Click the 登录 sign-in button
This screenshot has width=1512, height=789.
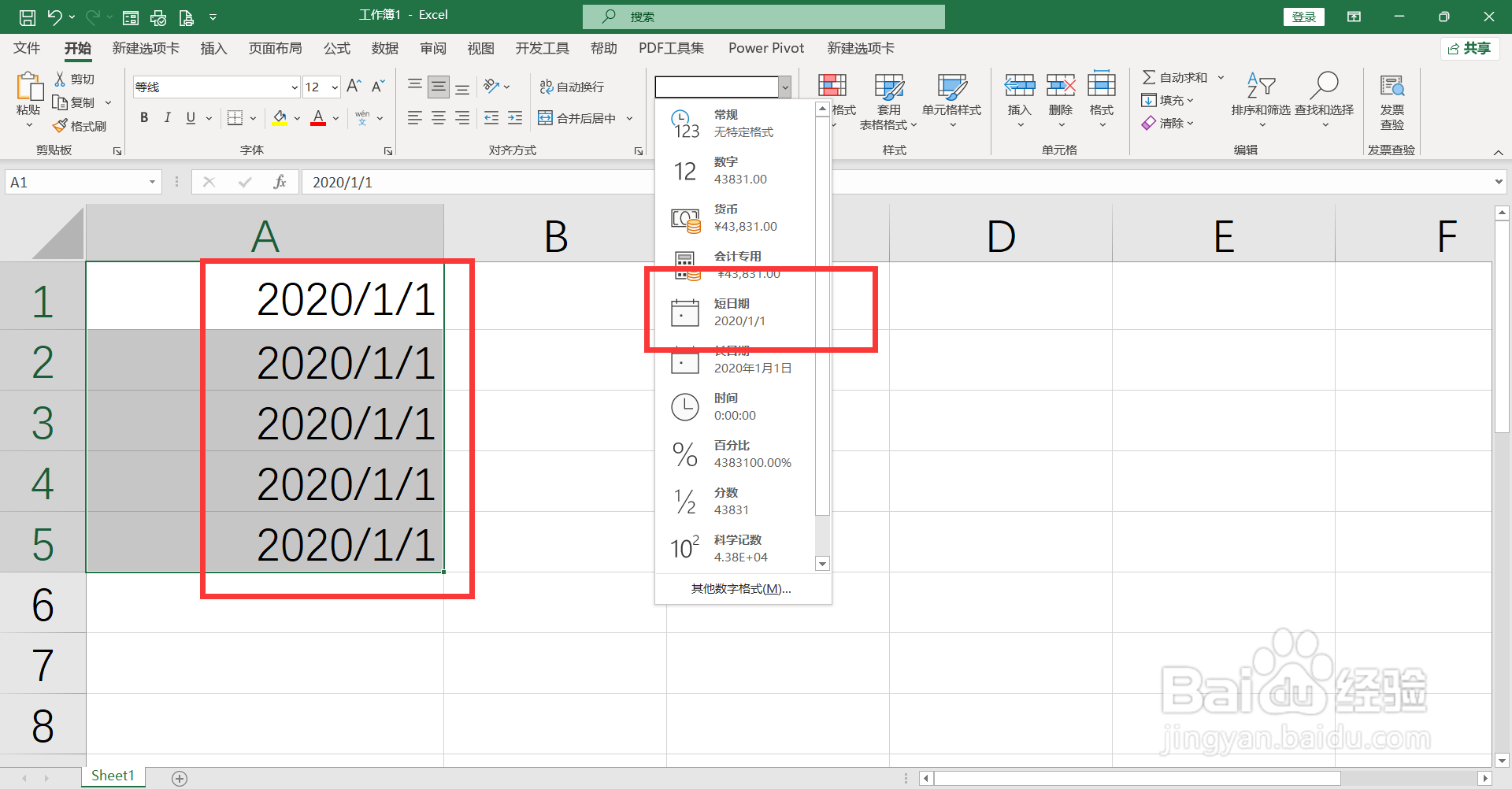pyautogui.click(x=1304, y=17)
